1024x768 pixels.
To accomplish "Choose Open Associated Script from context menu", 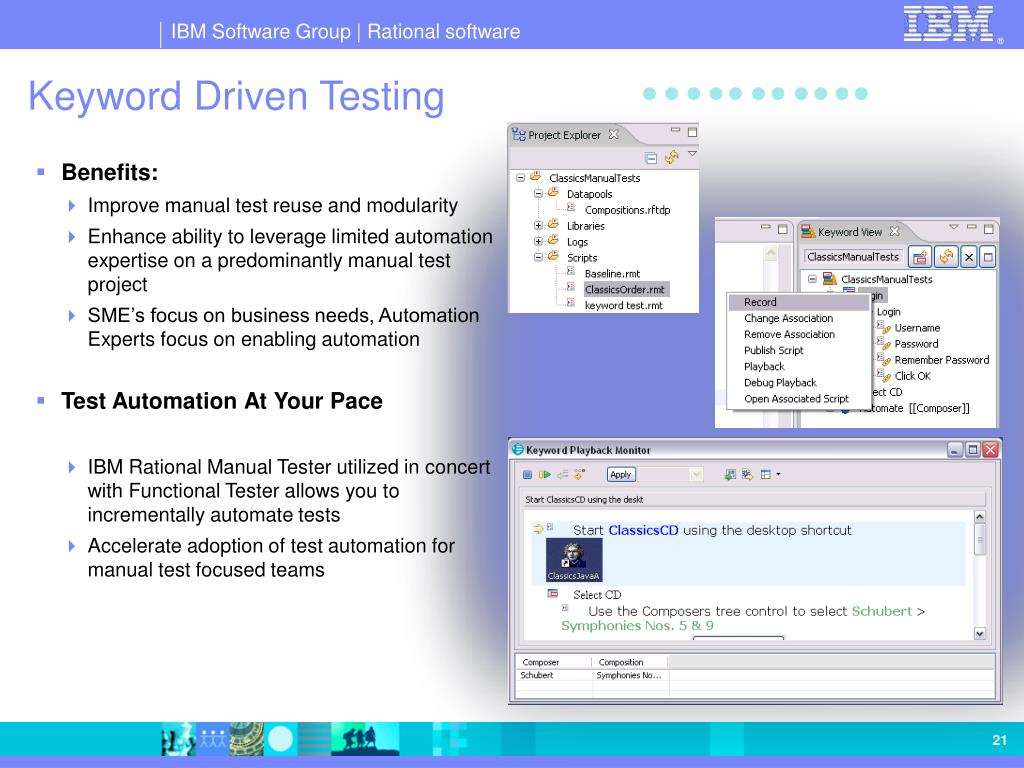I will (798, 399).
